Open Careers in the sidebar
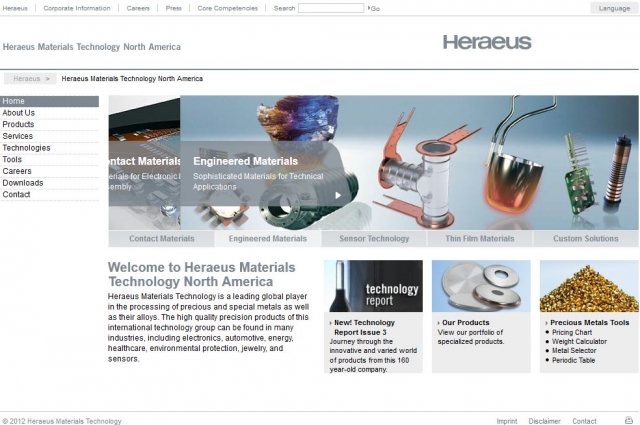 pos(49,171)
